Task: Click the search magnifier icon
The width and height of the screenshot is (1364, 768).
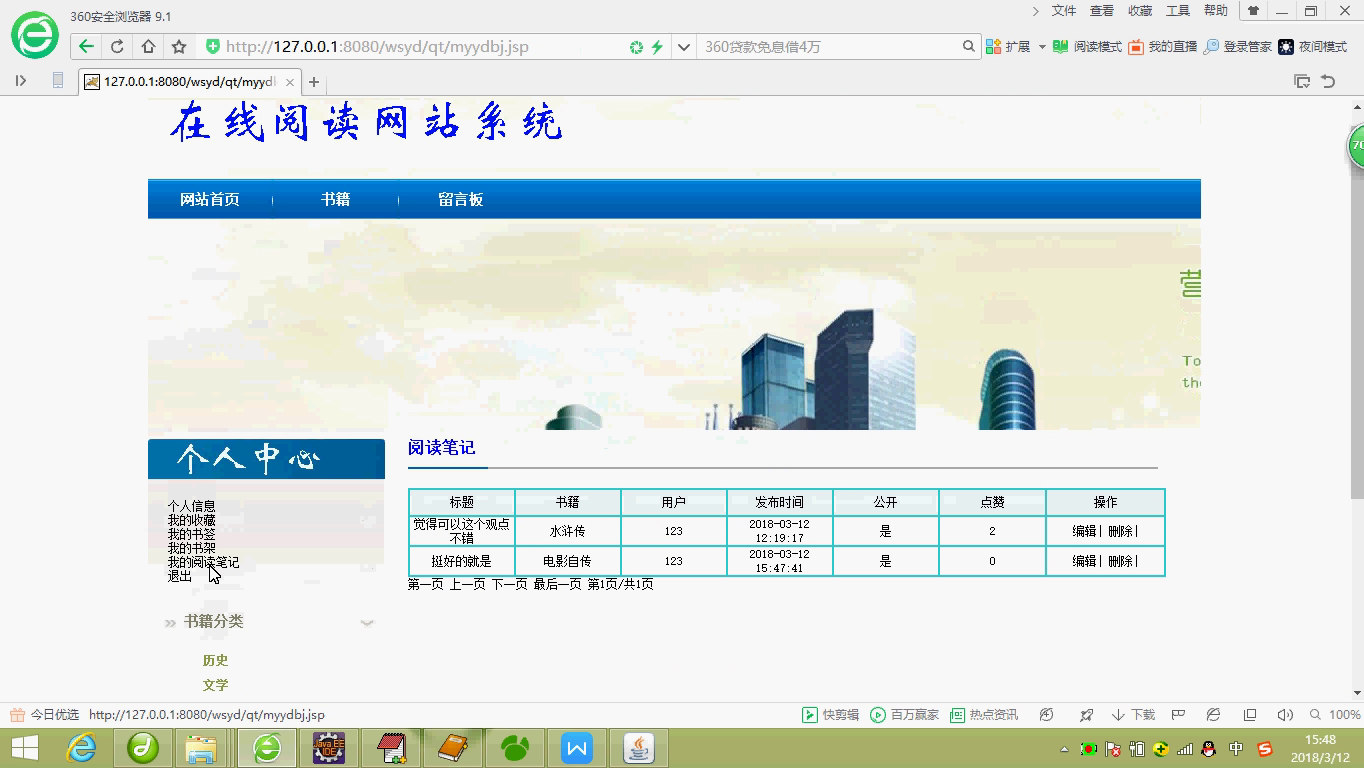Action: pos(968,46)
